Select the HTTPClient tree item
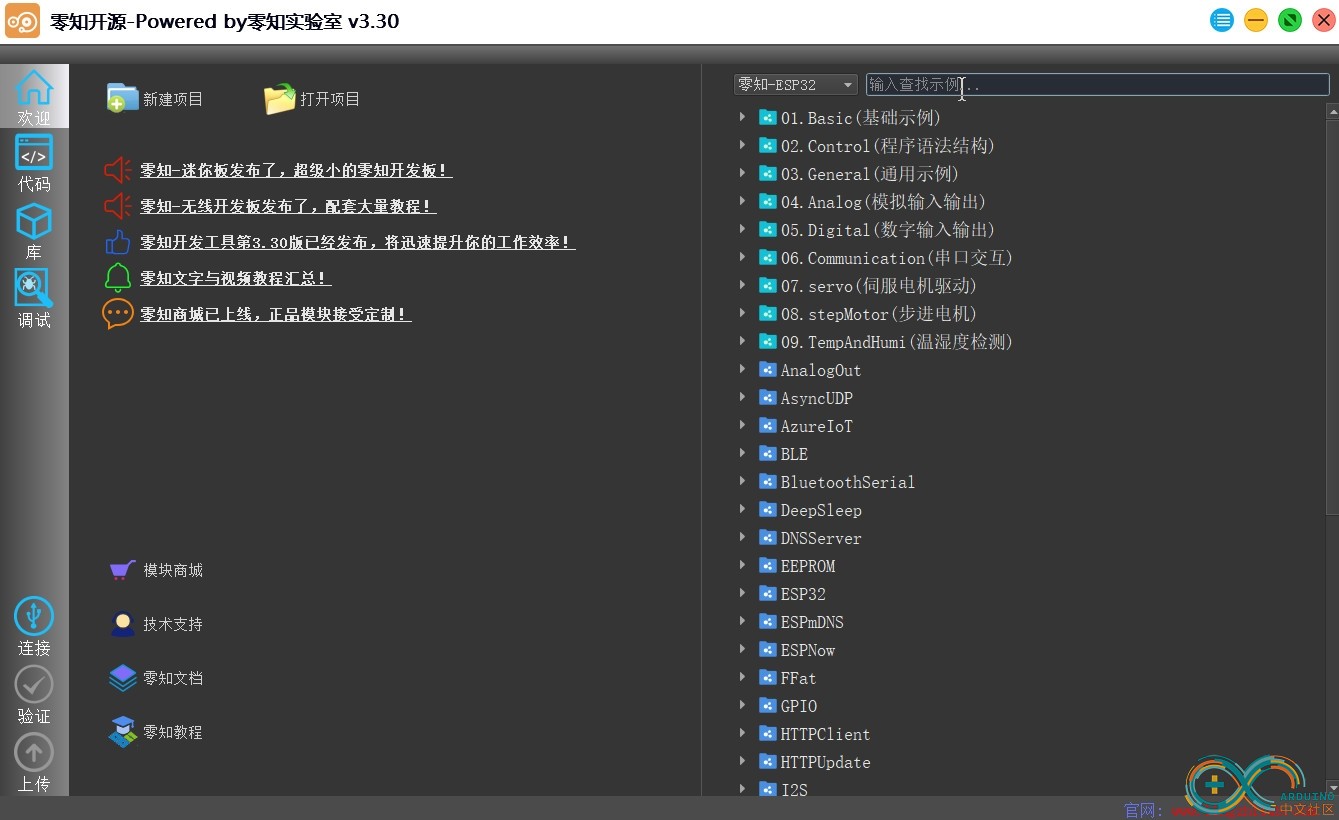 click(825, 734)
